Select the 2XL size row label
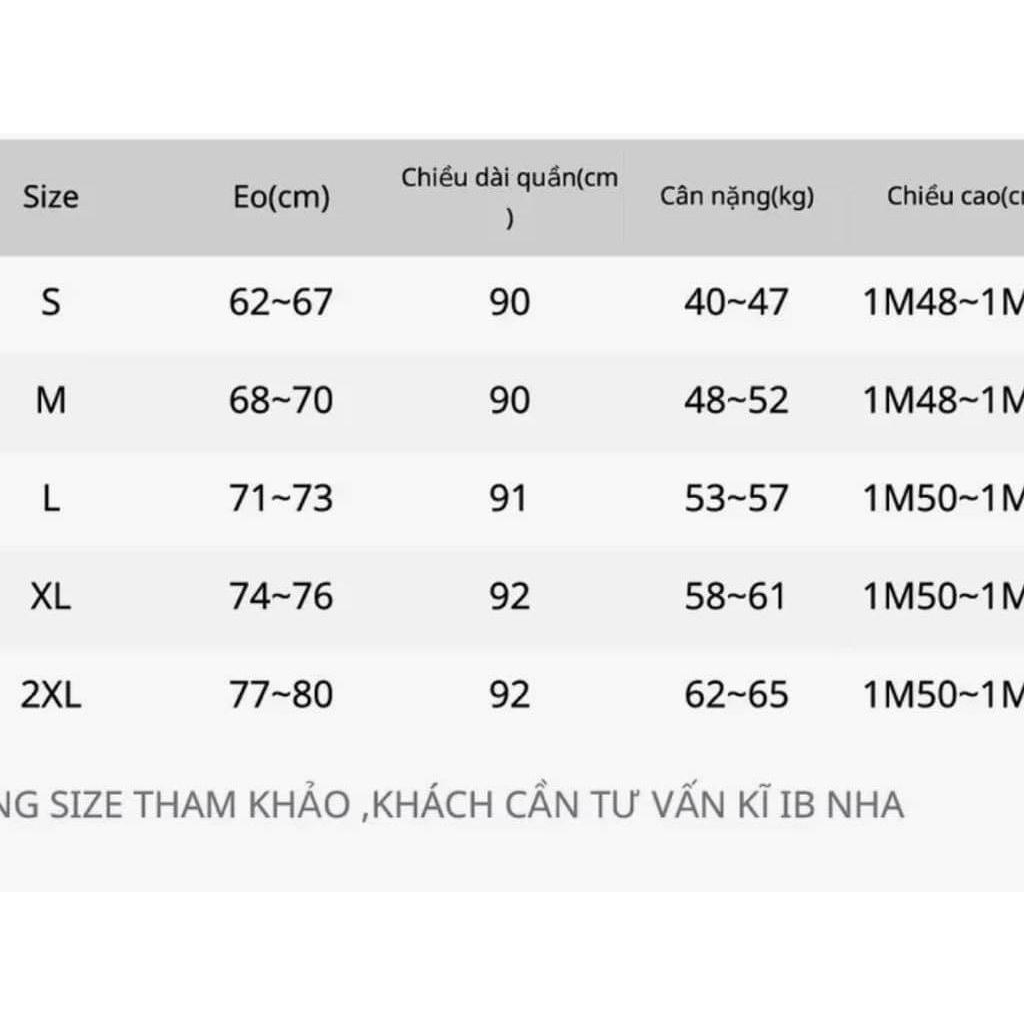 [51, 695]
